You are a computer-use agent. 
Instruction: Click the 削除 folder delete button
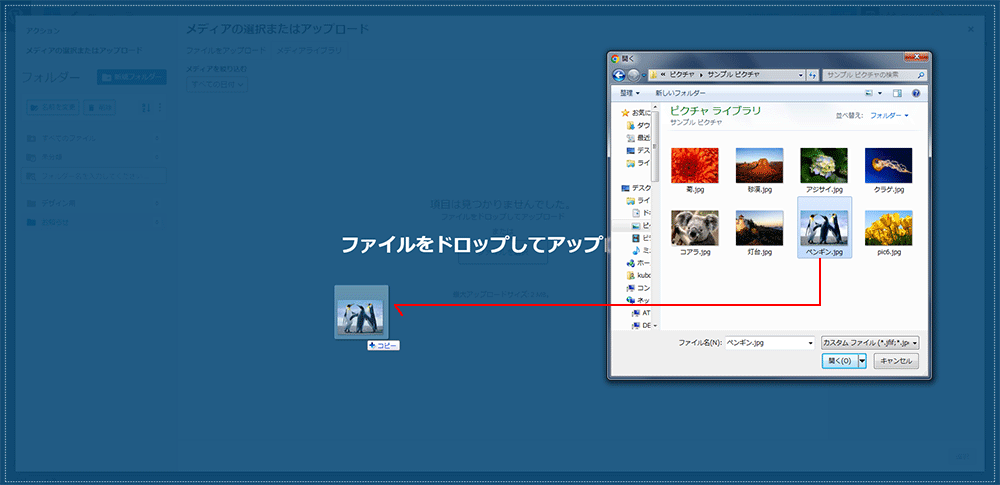100,108
